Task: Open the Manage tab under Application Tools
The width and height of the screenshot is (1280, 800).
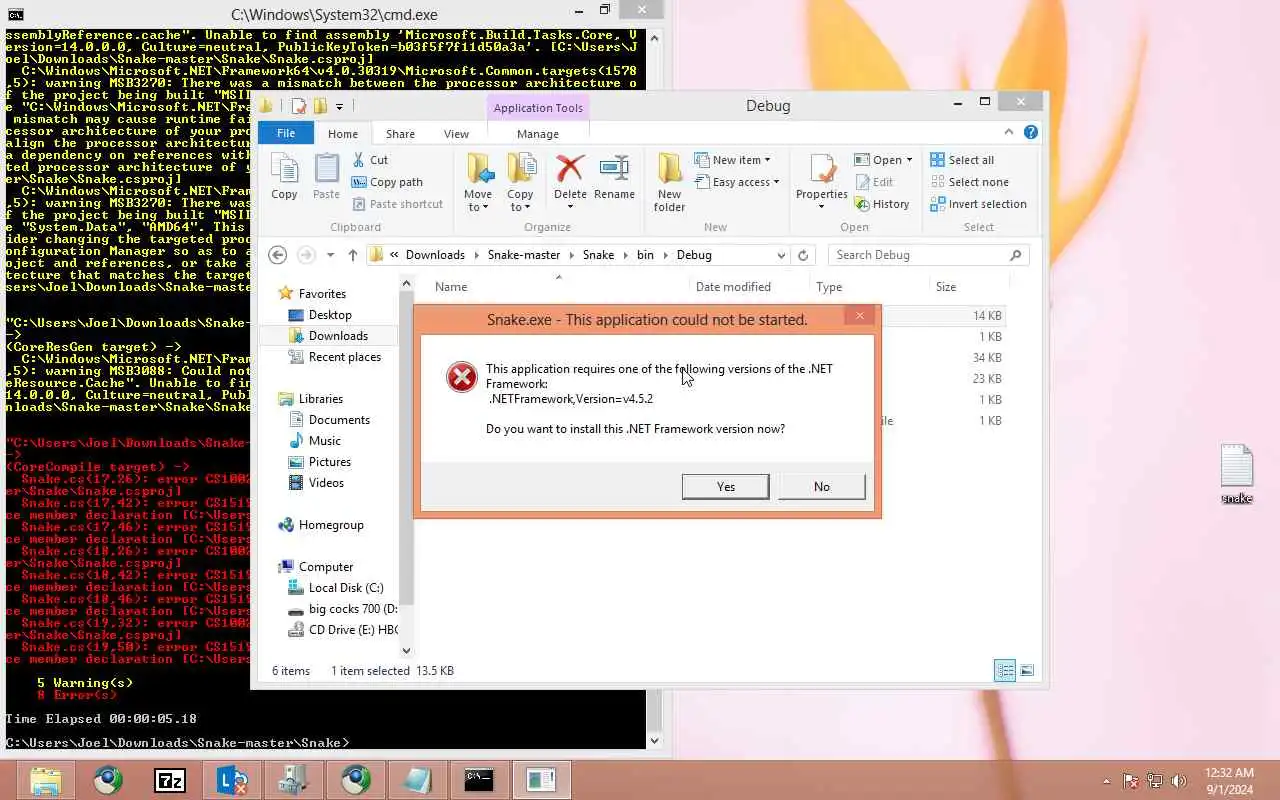Action: [538, 133]
